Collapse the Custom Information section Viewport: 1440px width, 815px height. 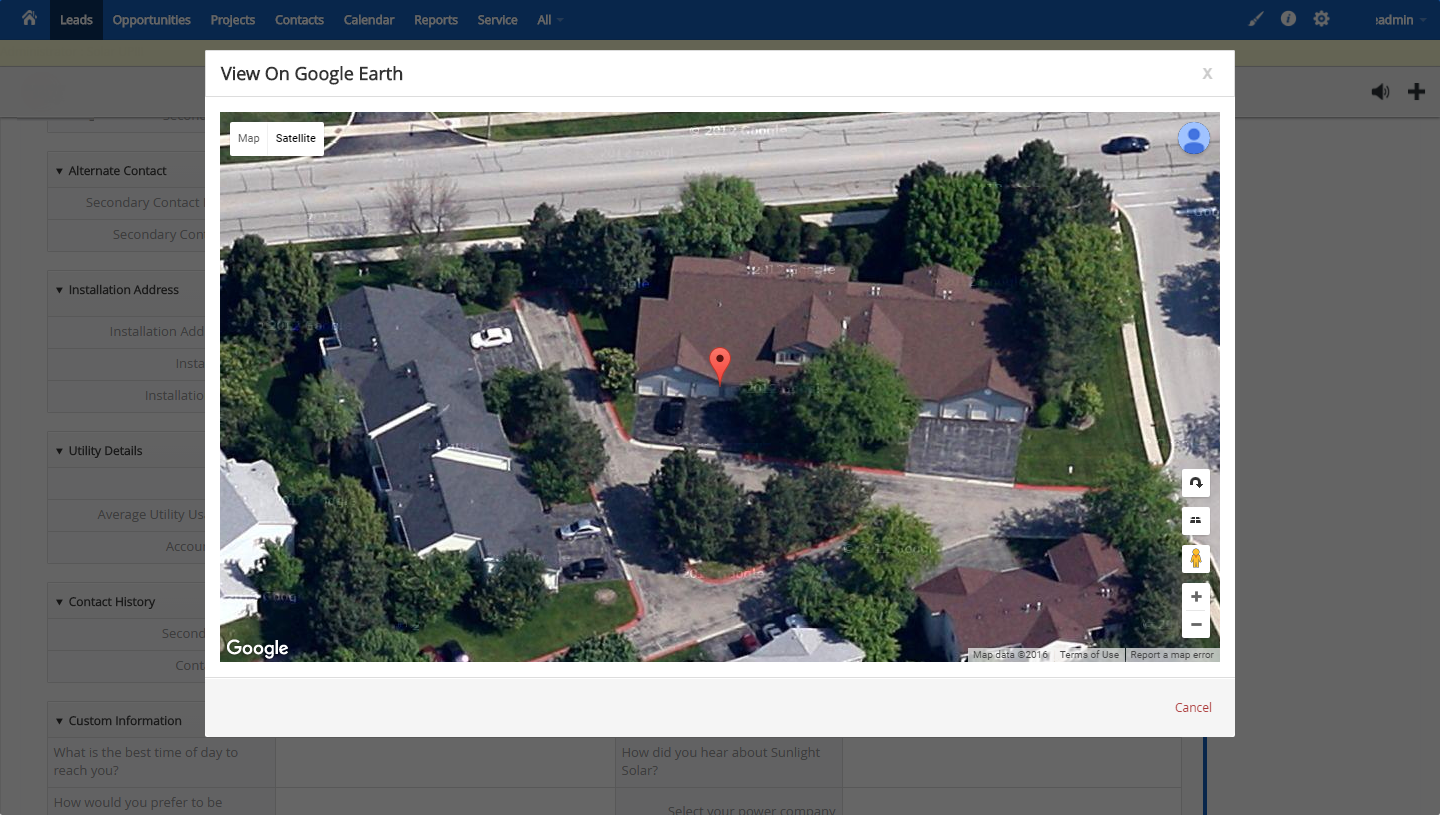coord(59,721)
